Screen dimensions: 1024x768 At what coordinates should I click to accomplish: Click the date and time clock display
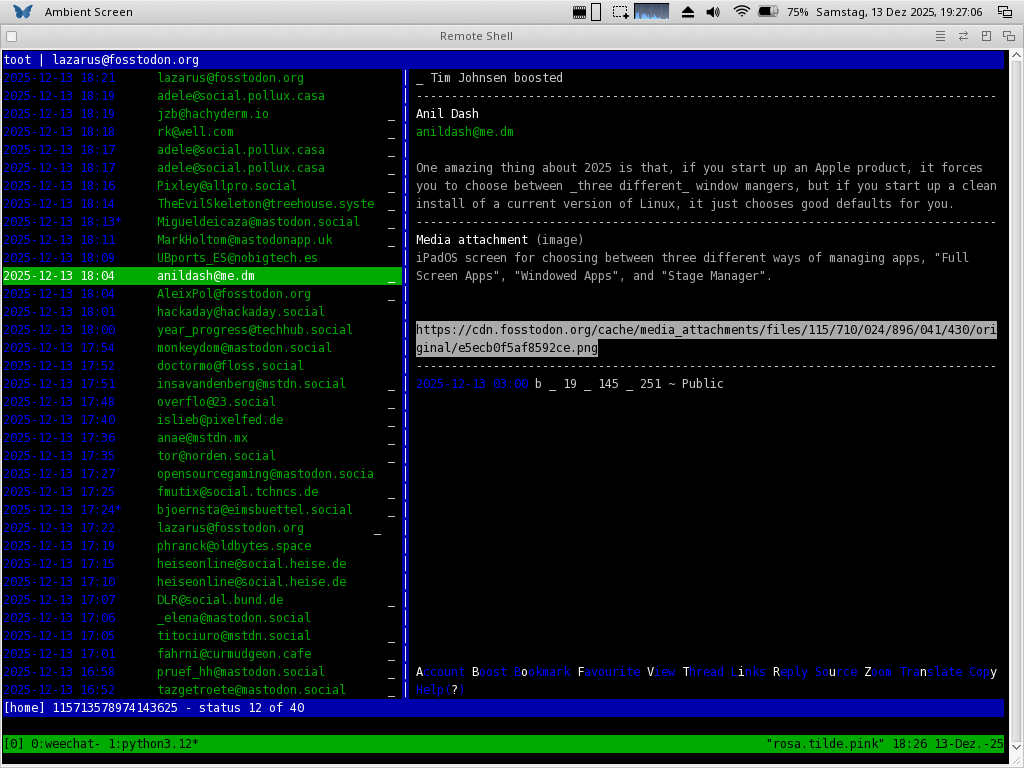(898, 12)
